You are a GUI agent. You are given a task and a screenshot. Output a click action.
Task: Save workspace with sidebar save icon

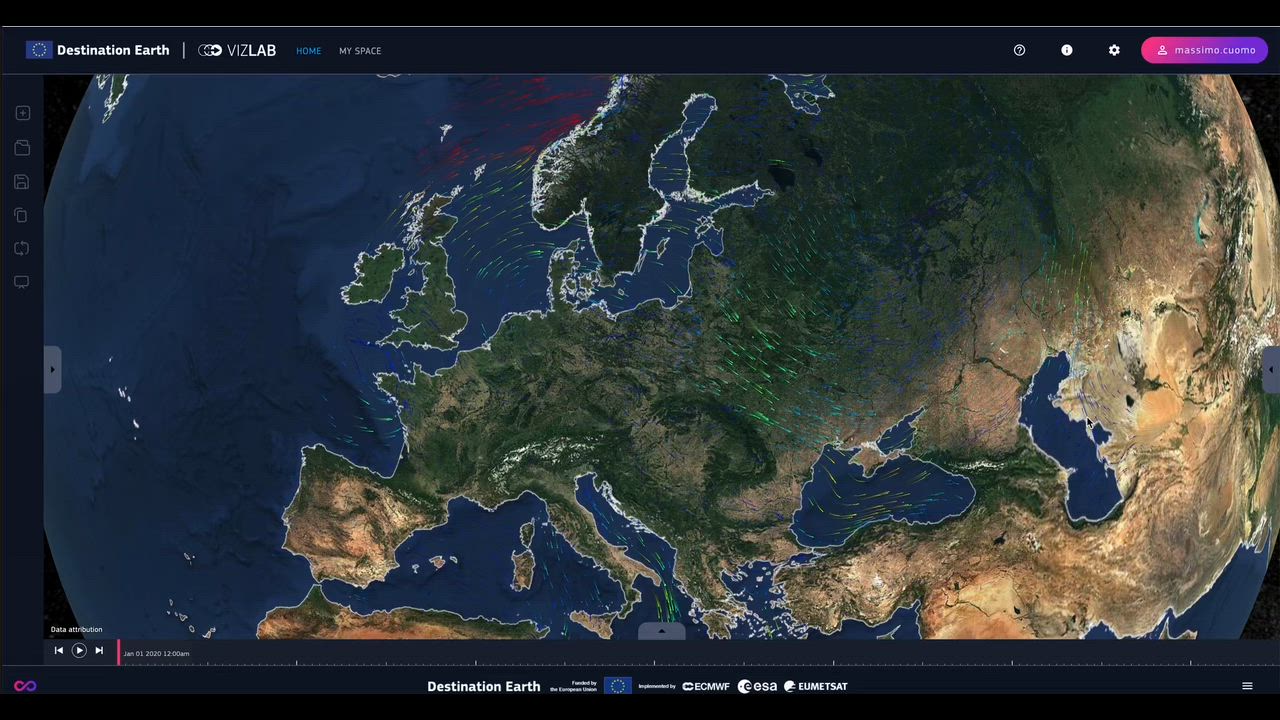[22, 182]
